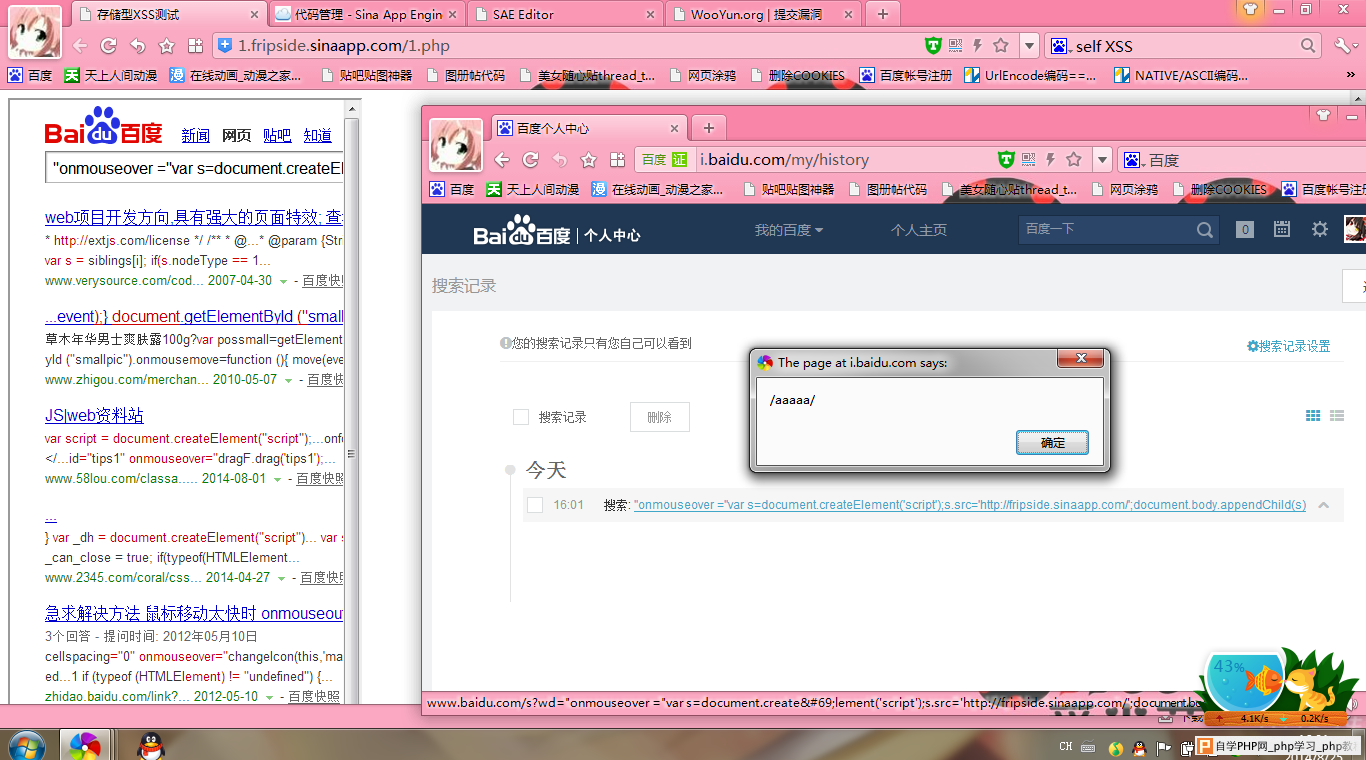Image resolution: width=1366 pixels, height=760 pixels.
Task: Switch search records to grid view
Action: pyautogui.click(x=1314, y=416)
